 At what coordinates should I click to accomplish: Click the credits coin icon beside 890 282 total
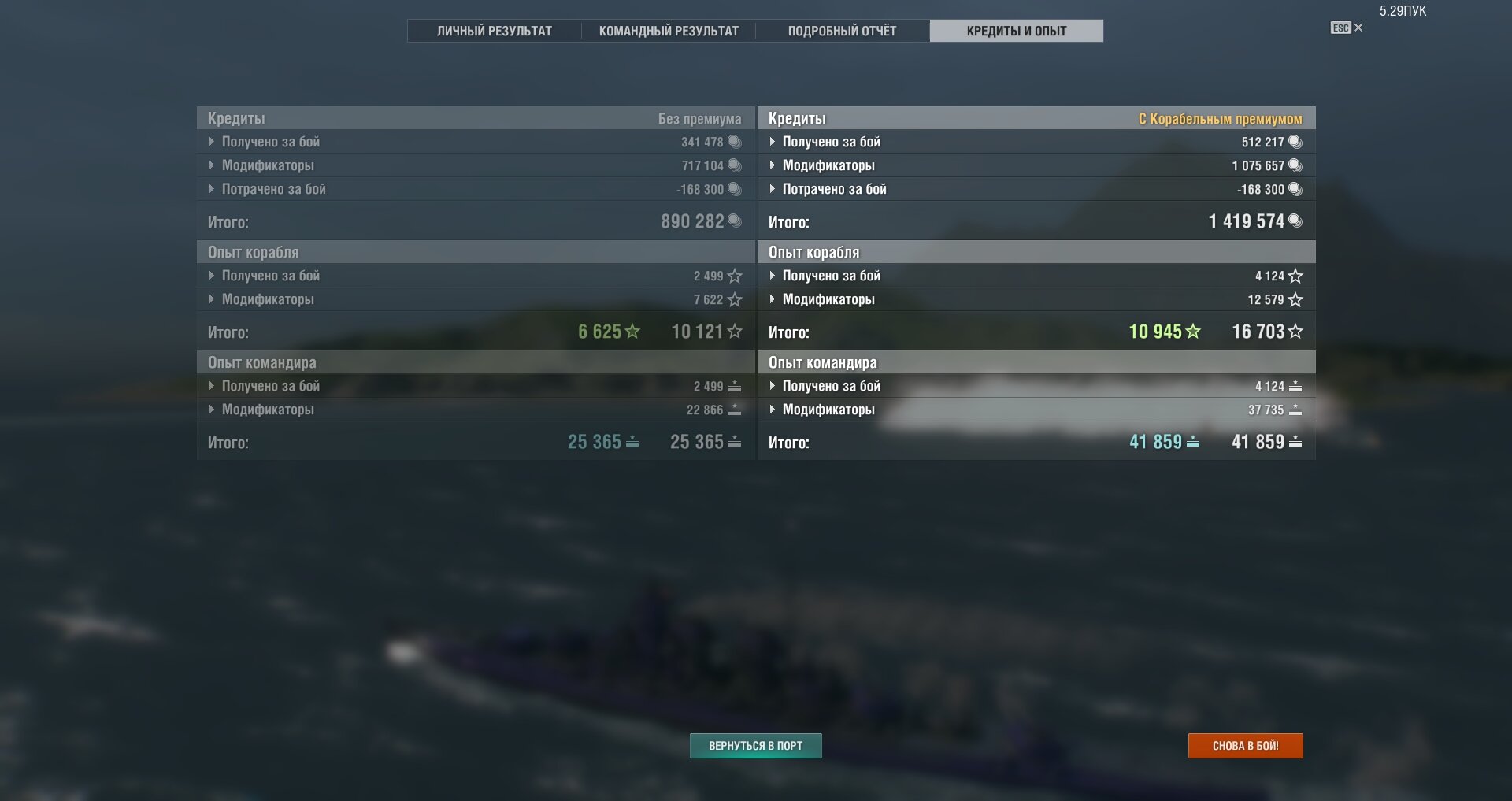point(735,221)
